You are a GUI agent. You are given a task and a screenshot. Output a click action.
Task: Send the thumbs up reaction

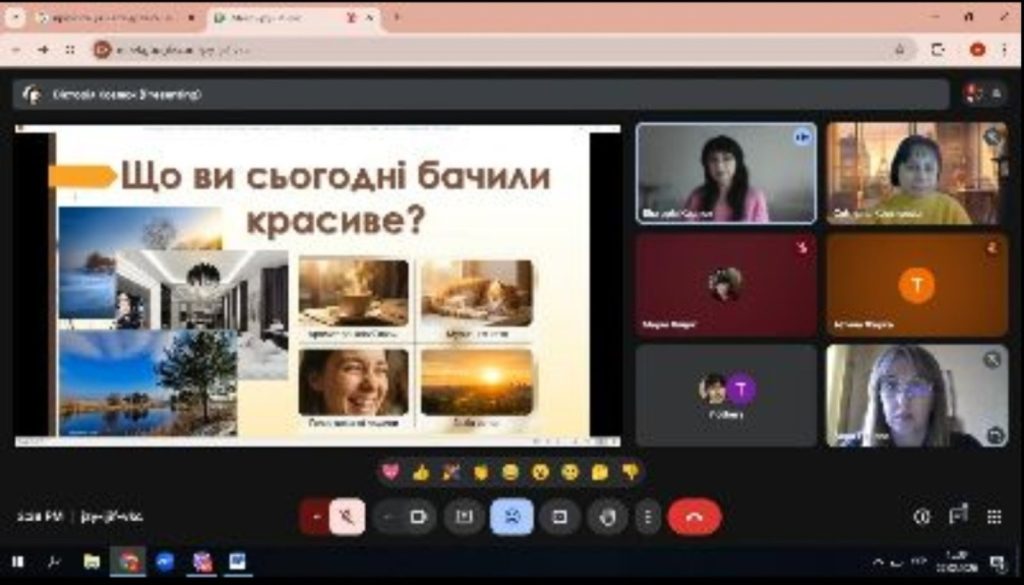421,472
